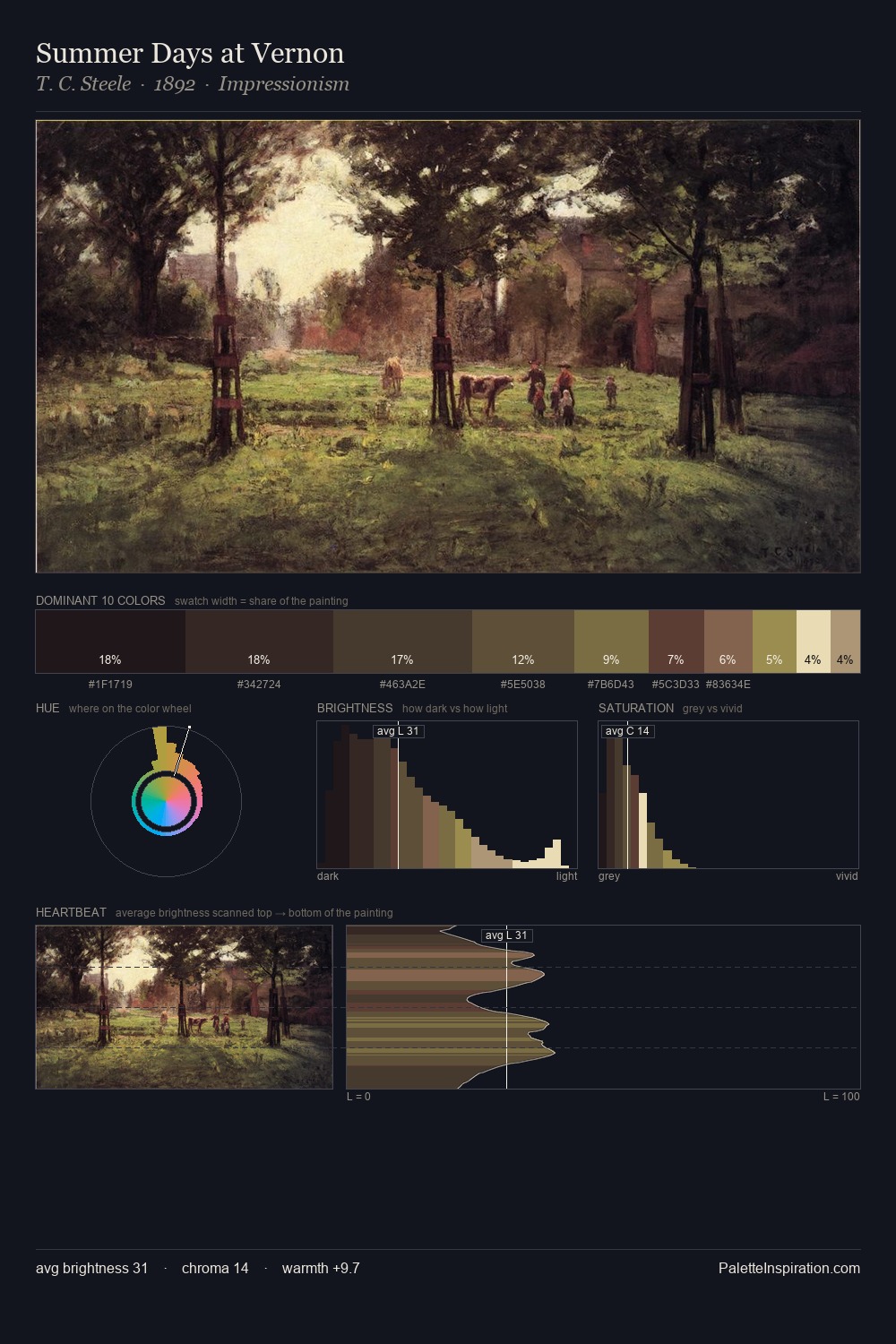Click 'where on the color wheel' caption
Screen dimensions: 896x1344
[x=130, y=709]
